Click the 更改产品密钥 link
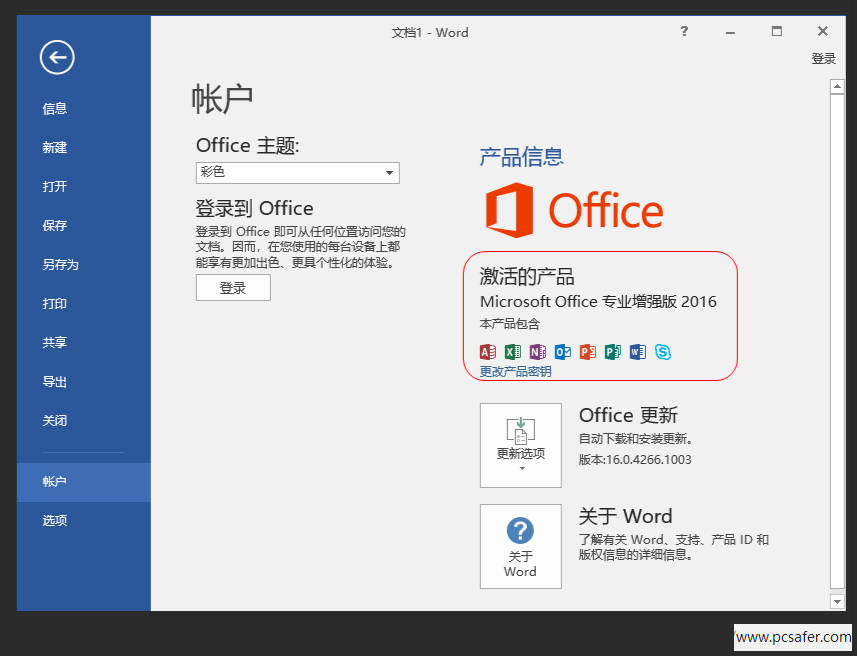This screenshot has width=857, height=656. click(515, 372)
